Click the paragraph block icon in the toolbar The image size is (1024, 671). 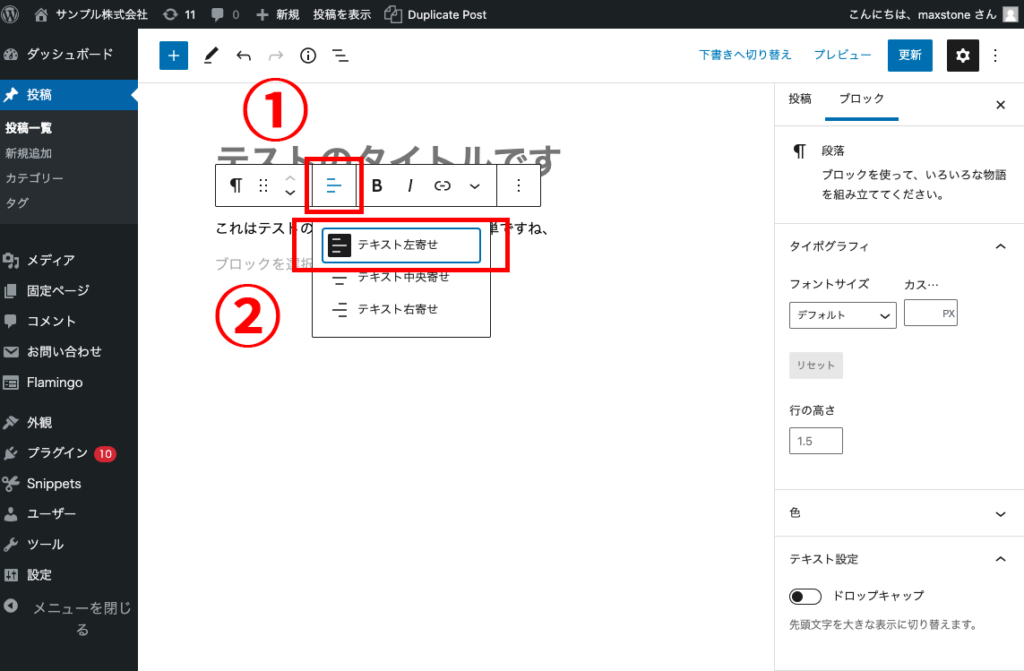coord(235,185)
